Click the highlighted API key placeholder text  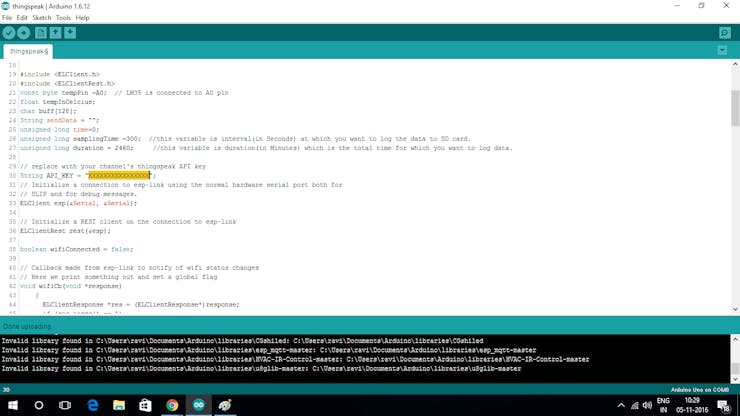[x=119, y=175]
